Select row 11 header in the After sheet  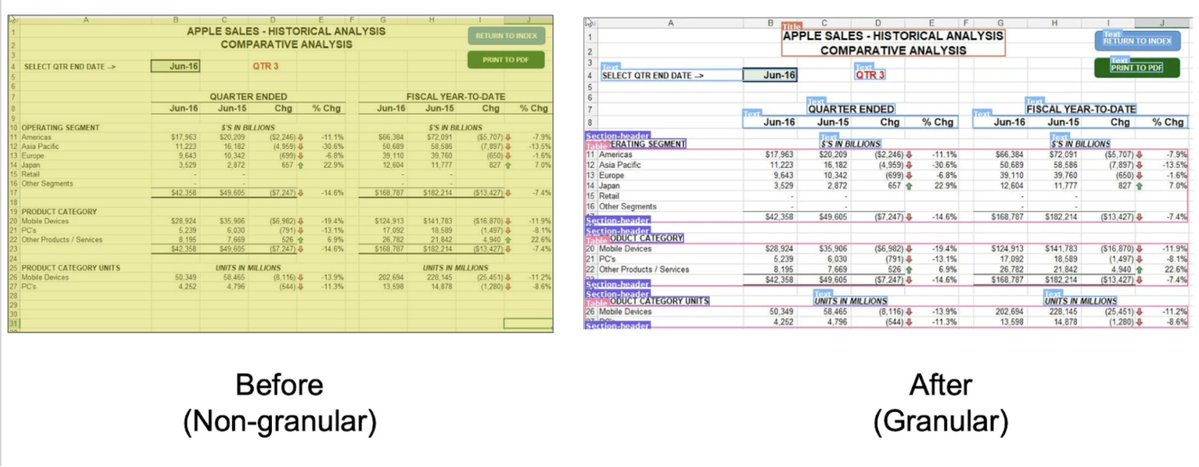click(590, 154)
